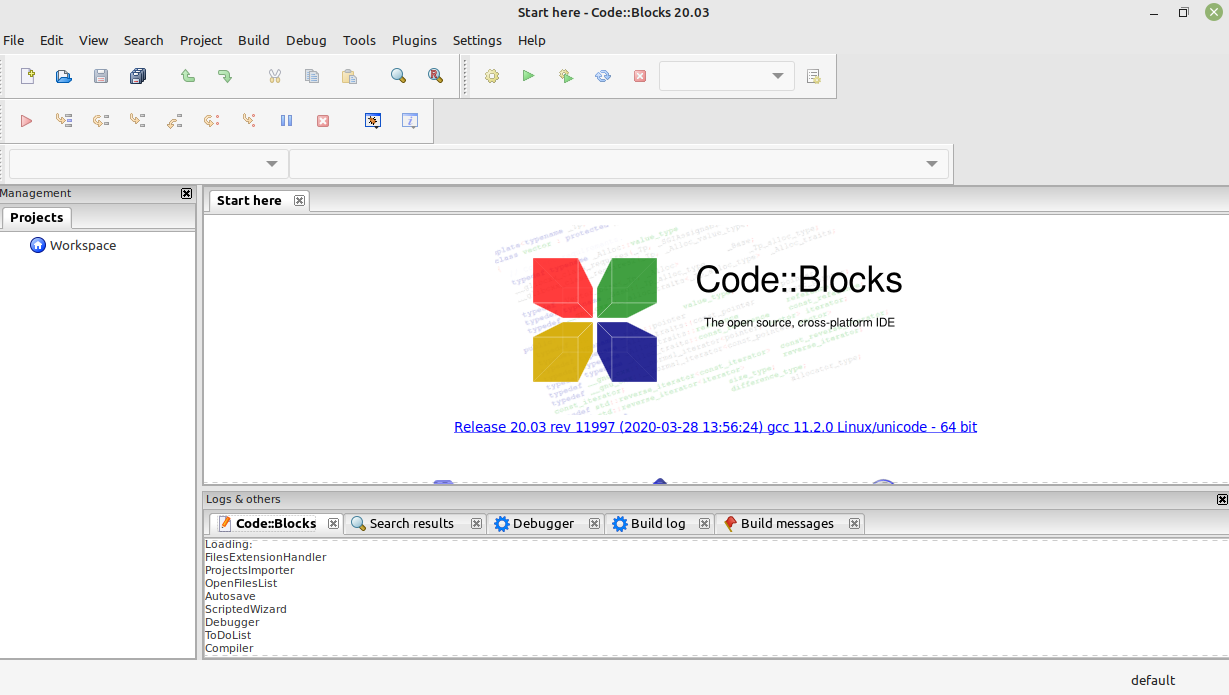Open the Settings menu
The width and height of the screenshot is (1229, 695).
(477, 40)
